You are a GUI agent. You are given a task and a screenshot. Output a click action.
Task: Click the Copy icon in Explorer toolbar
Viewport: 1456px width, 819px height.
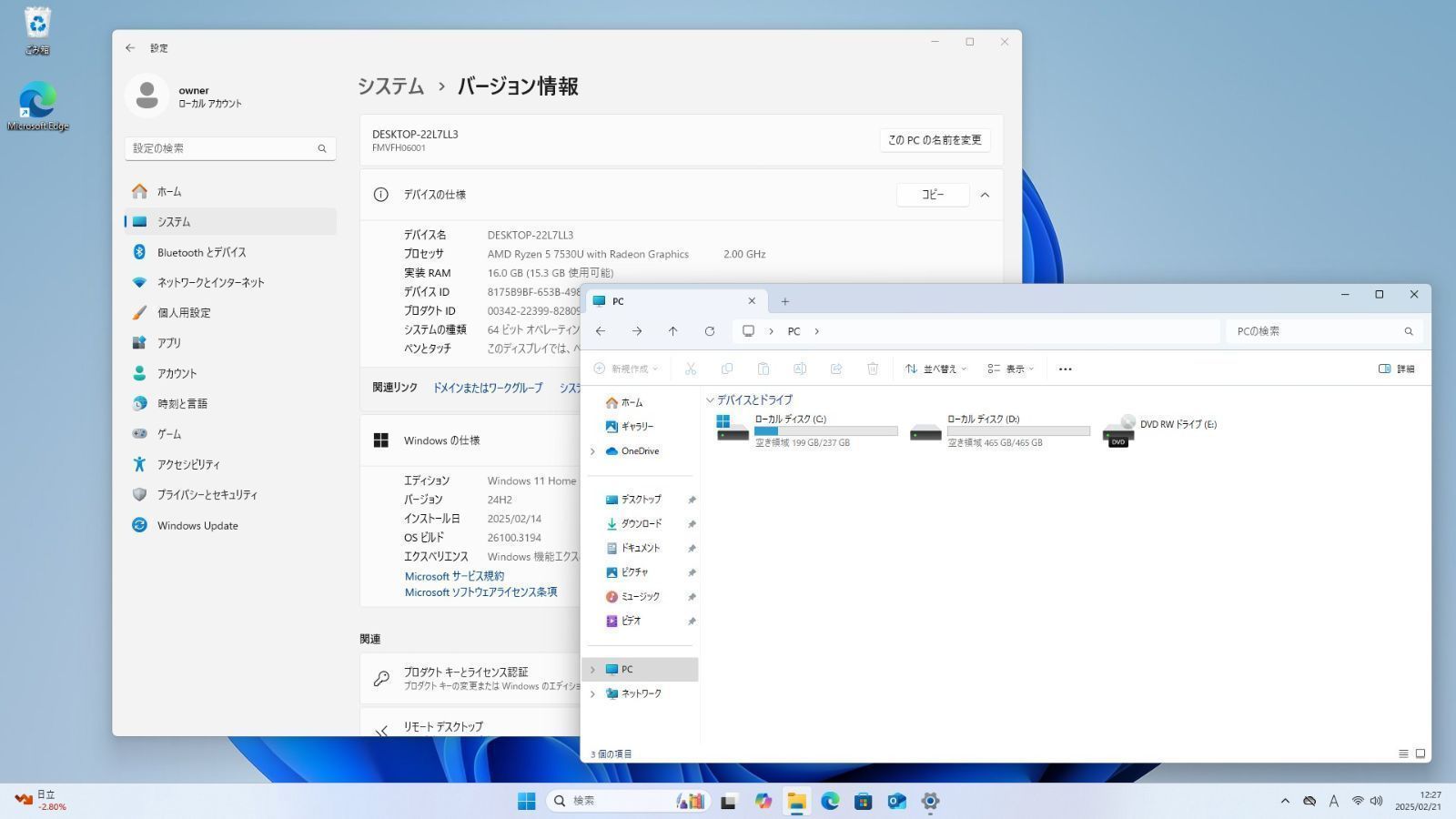pyautogui.click(x=727, y=369)
